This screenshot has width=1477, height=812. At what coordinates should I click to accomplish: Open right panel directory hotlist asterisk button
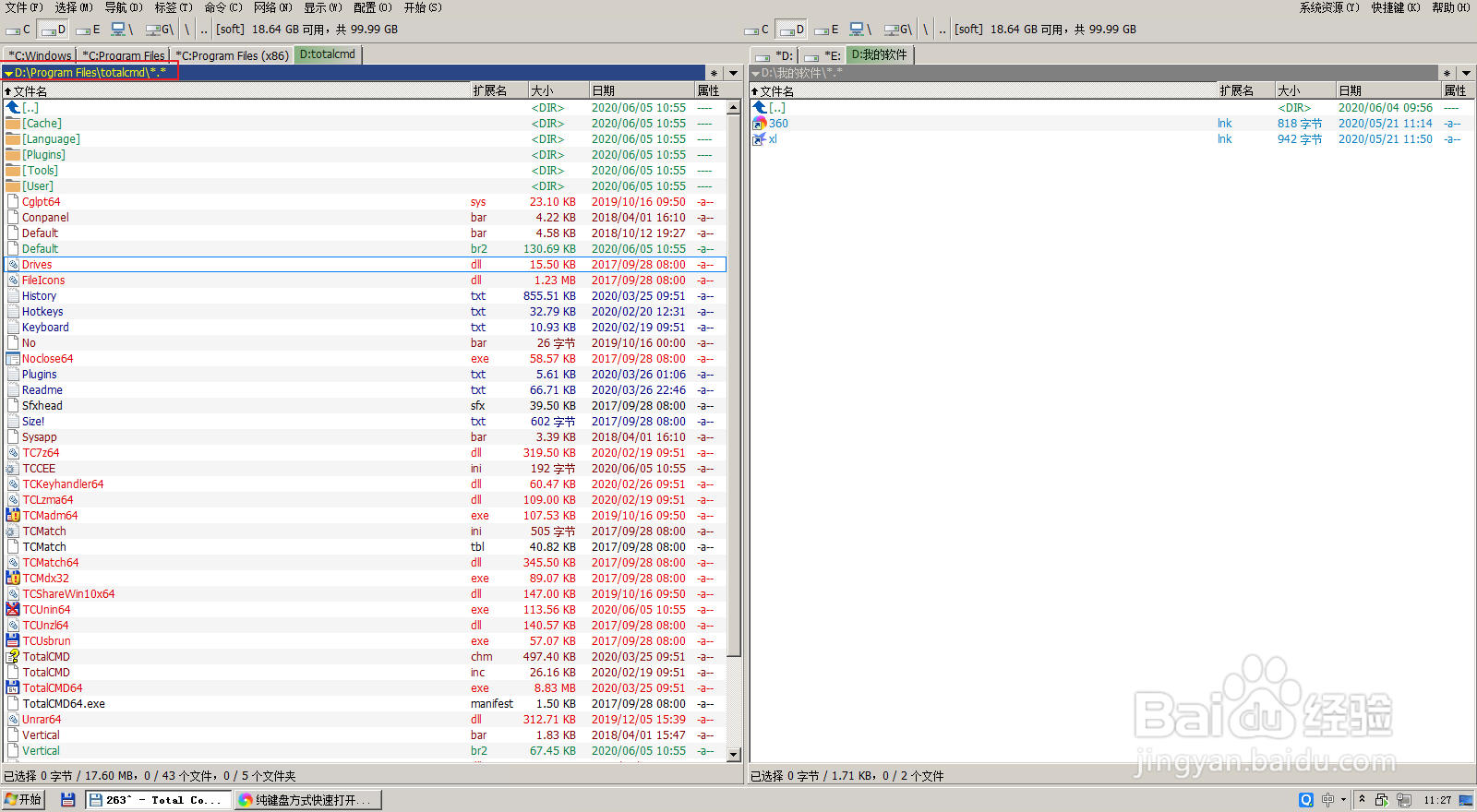click(x=1447, y=73)
